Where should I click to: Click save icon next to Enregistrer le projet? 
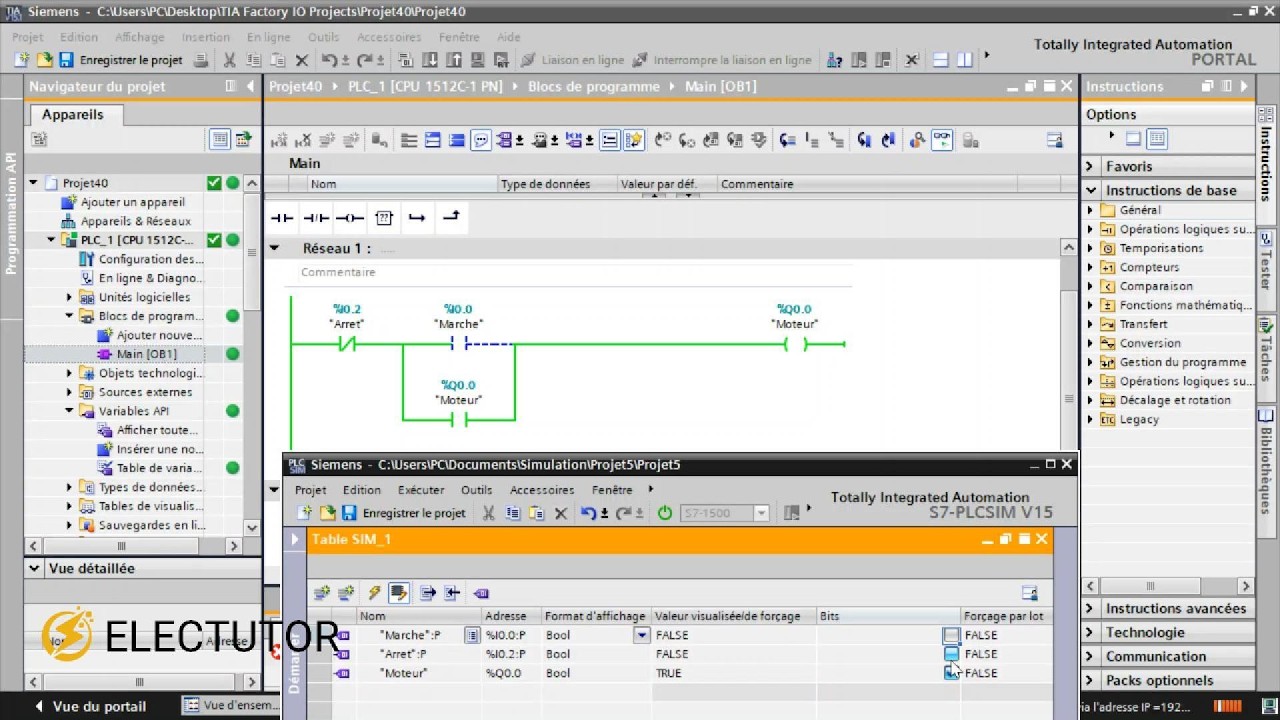pyautogui.click(x=66, y=60)
